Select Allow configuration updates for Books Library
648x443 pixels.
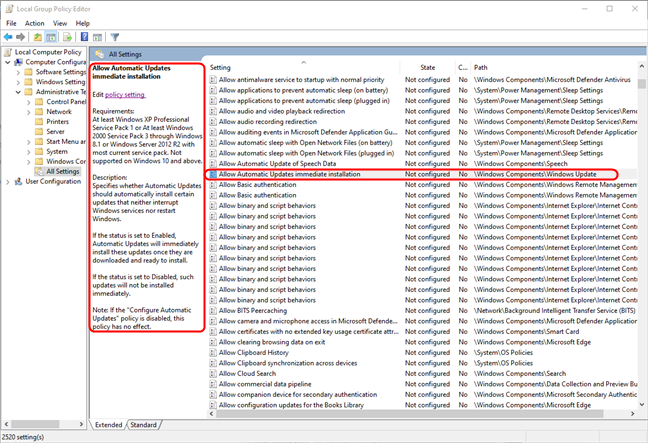point(291,405)
